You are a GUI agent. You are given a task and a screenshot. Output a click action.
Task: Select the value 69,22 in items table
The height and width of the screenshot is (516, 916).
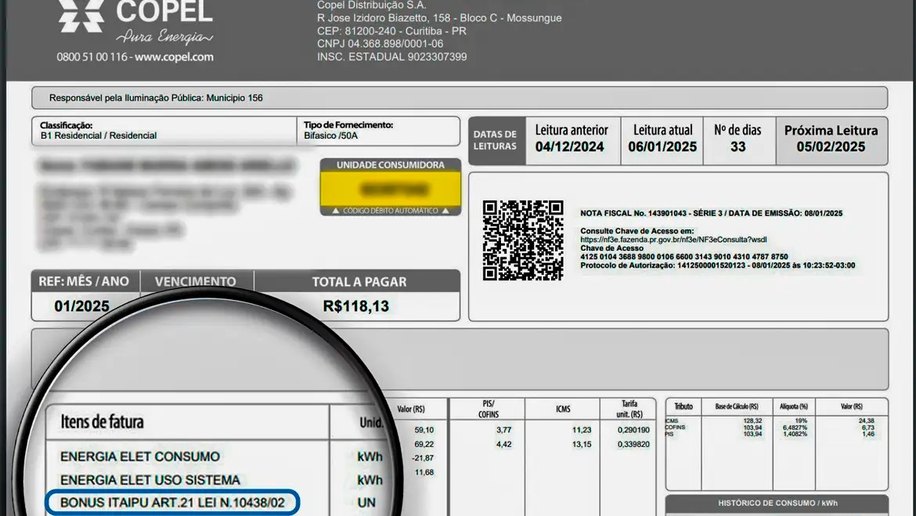point(424,444)
